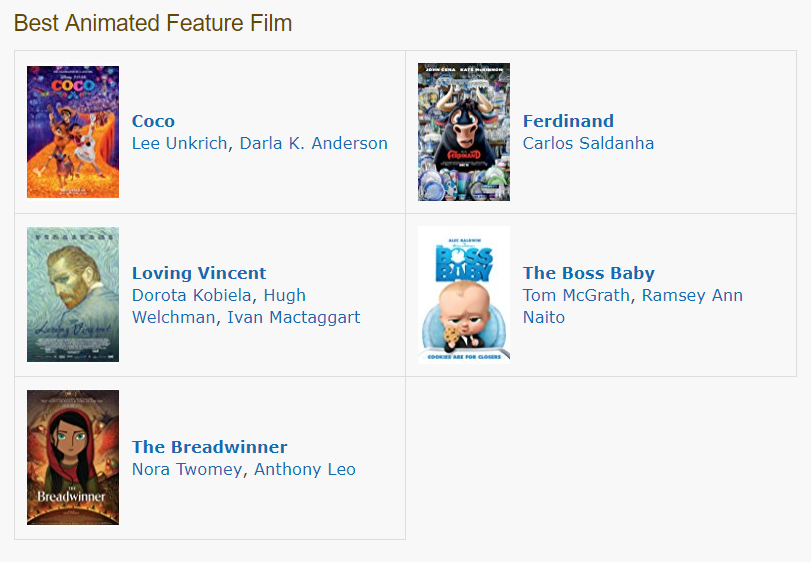Select the Loving Vincent poster thumbnail

(x=73, y=294)
